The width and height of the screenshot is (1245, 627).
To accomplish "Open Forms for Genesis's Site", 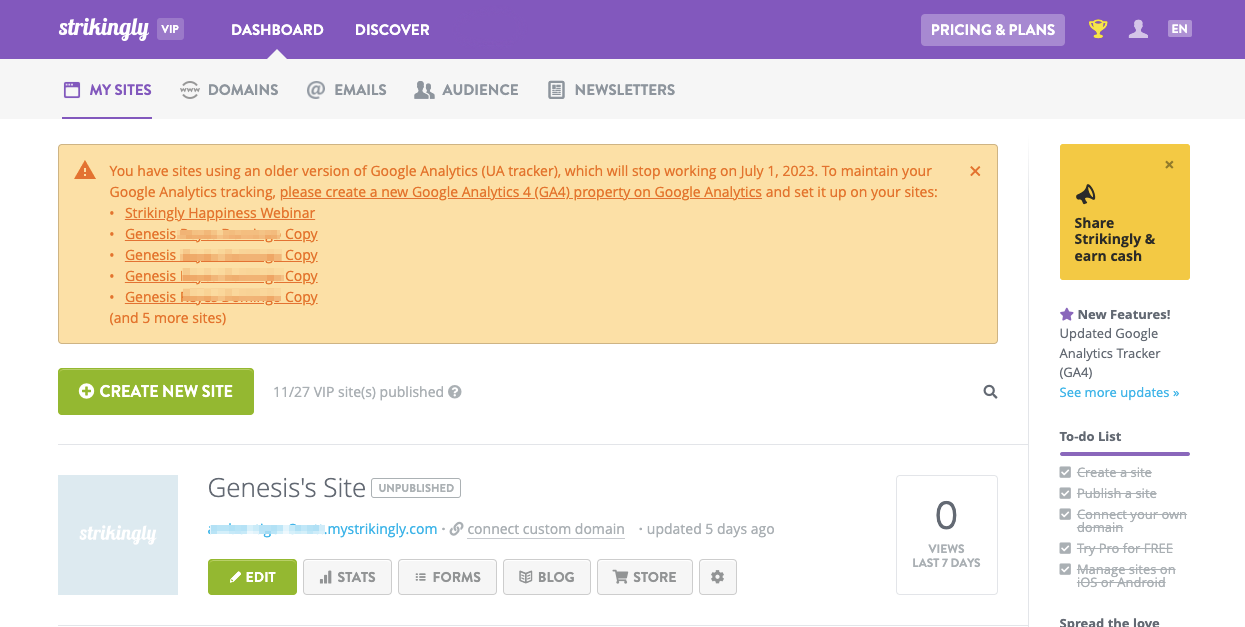I will click(x=447, y=577).
